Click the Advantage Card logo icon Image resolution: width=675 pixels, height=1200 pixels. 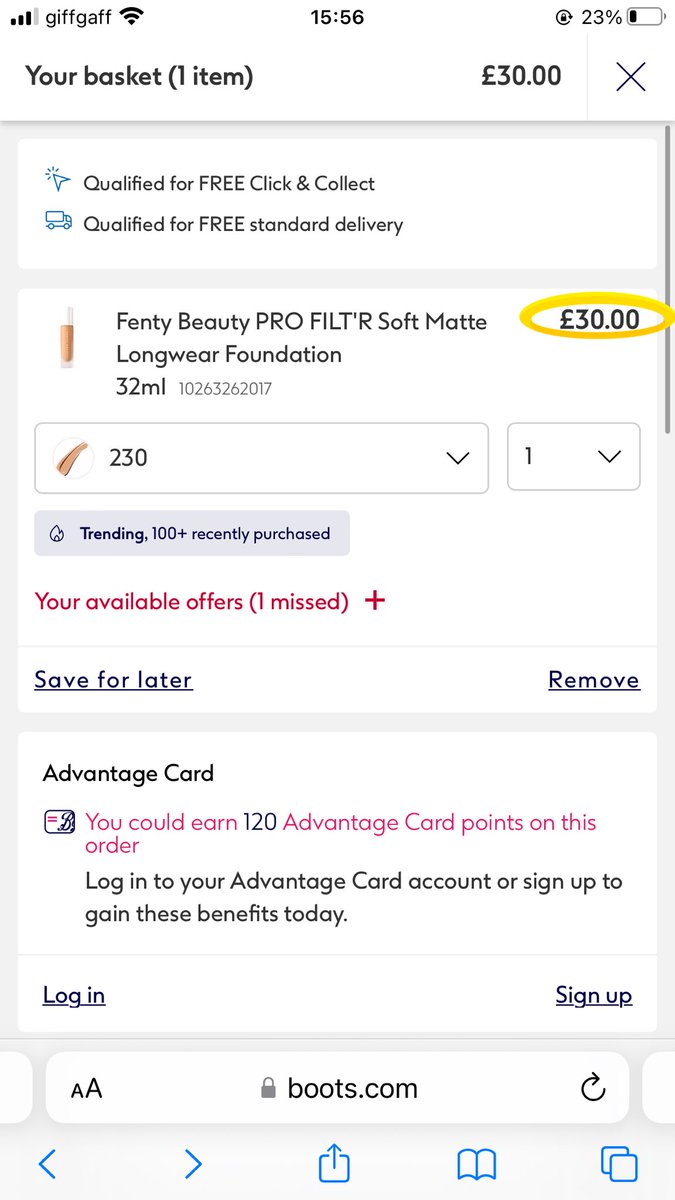[x=61, y=823]
